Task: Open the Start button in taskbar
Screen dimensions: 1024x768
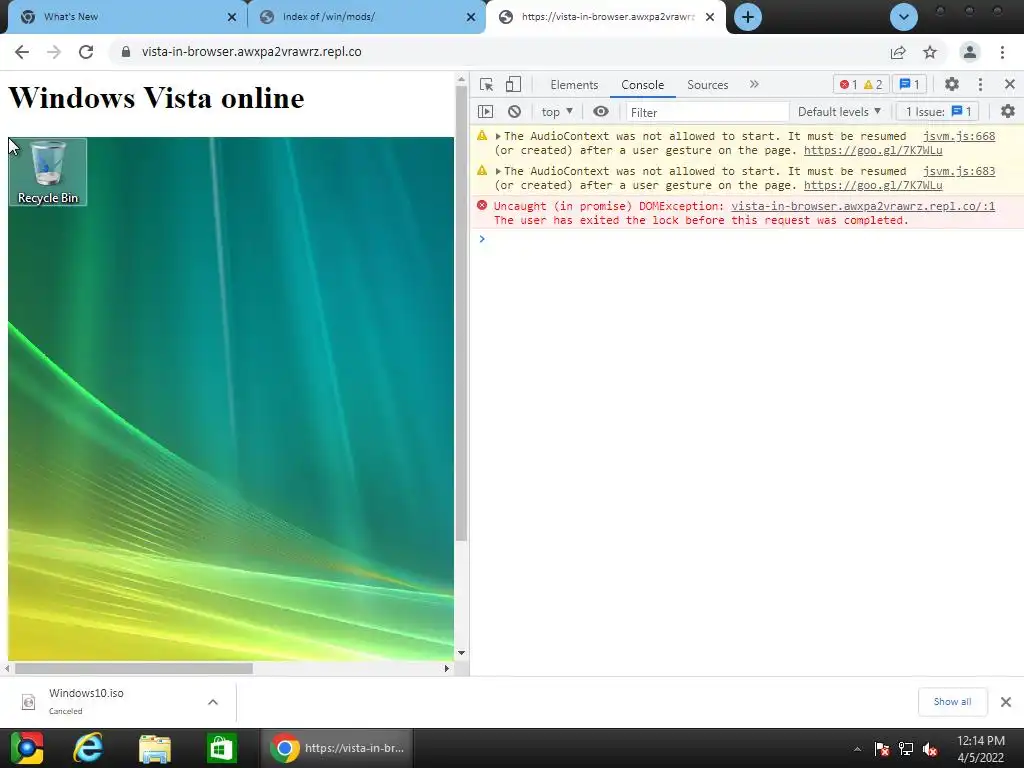Action: 26,748
